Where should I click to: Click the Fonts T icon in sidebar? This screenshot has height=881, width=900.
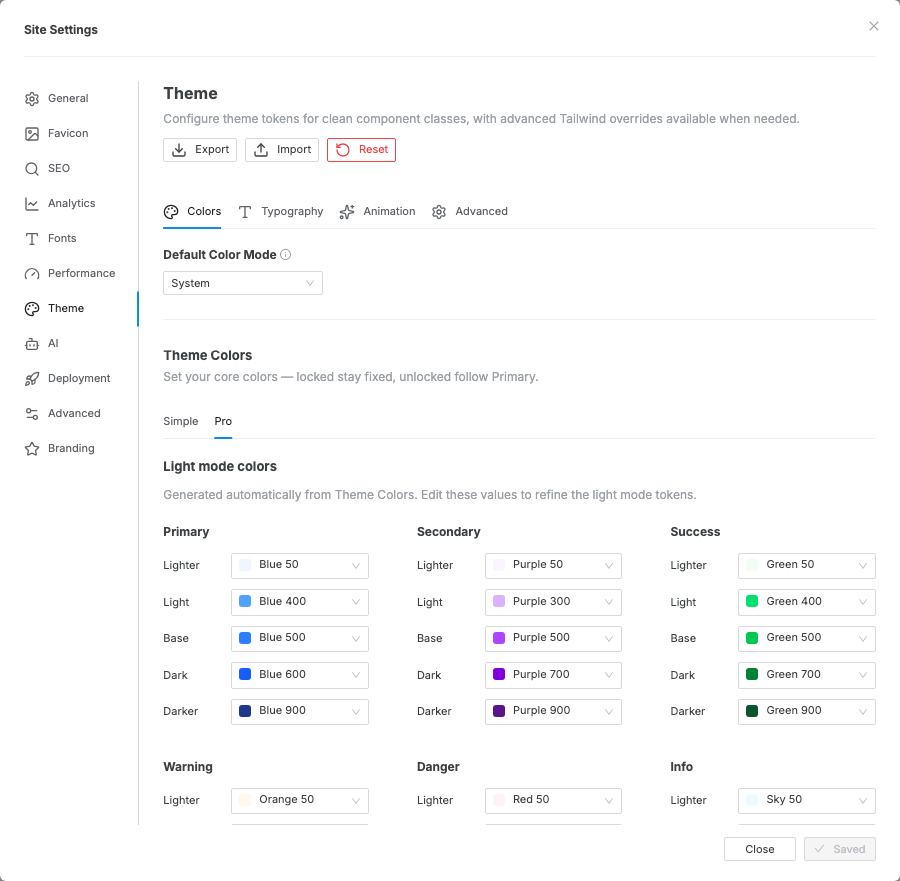pyautogui.click(x=32, y=239)
